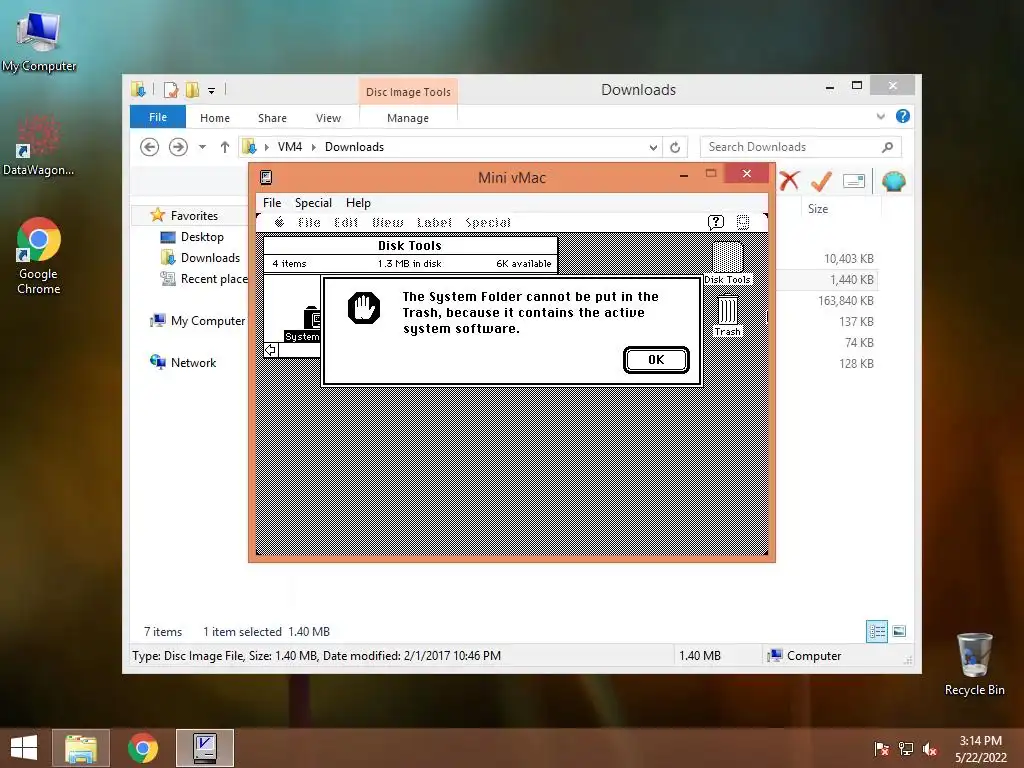Open recent locations dropdown arrow
Image resolution: width=1024 pixels, height=768 pixels.
[x=202, y=147]
